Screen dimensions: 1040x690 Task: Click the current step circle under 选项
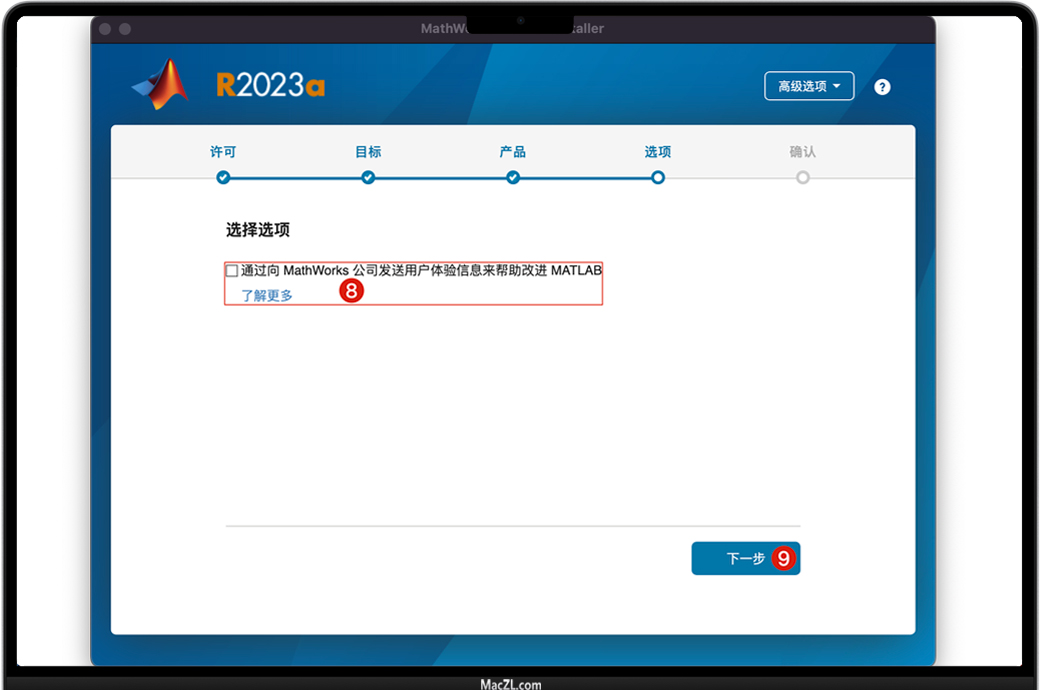[x=658, y=177]
